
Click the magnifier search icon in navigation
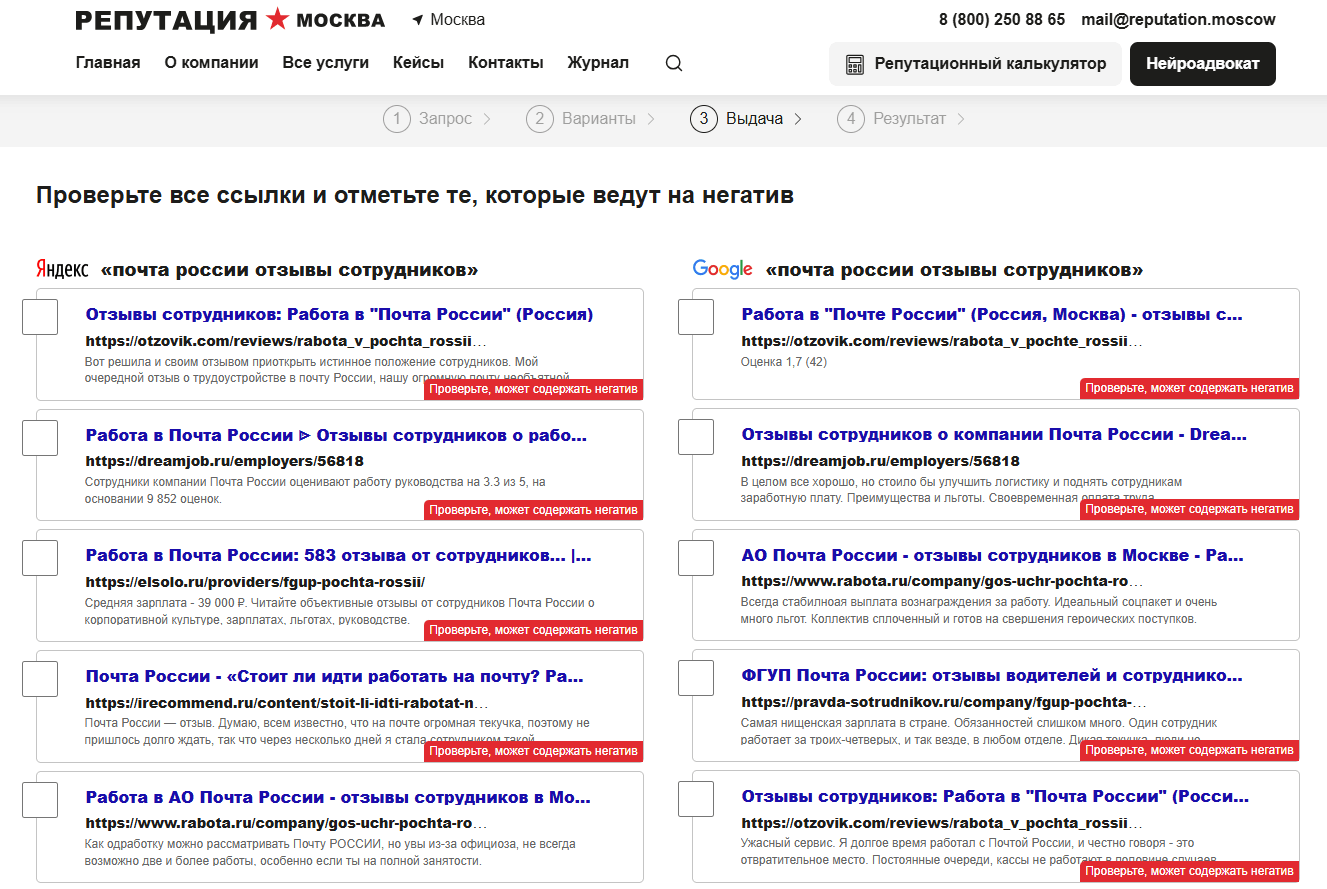coord(674,63)
